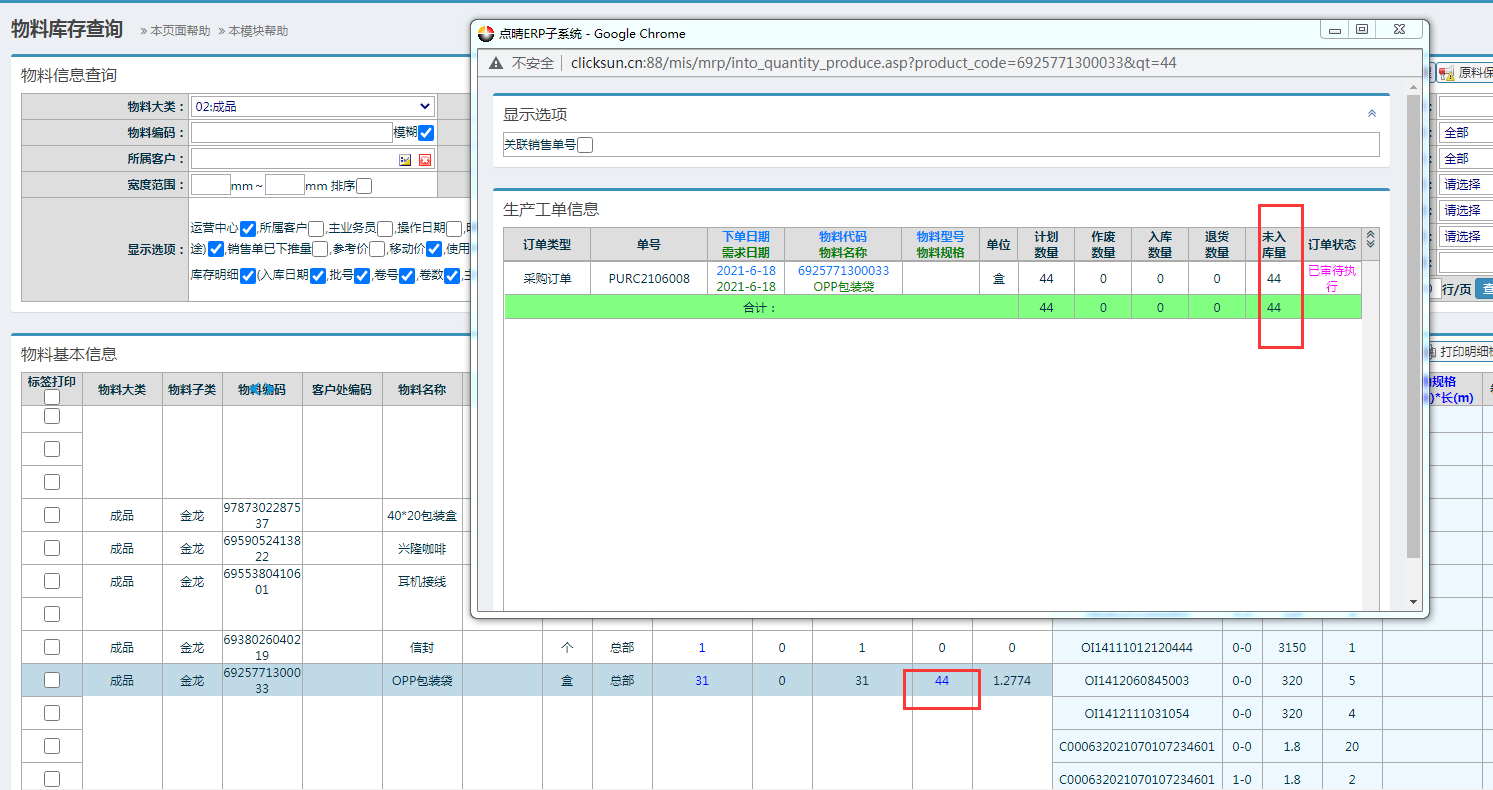The image size is (1493, 790).
Task: Click the blue 44 quantity in OPP包装袋 row
Action: (941, 680)
